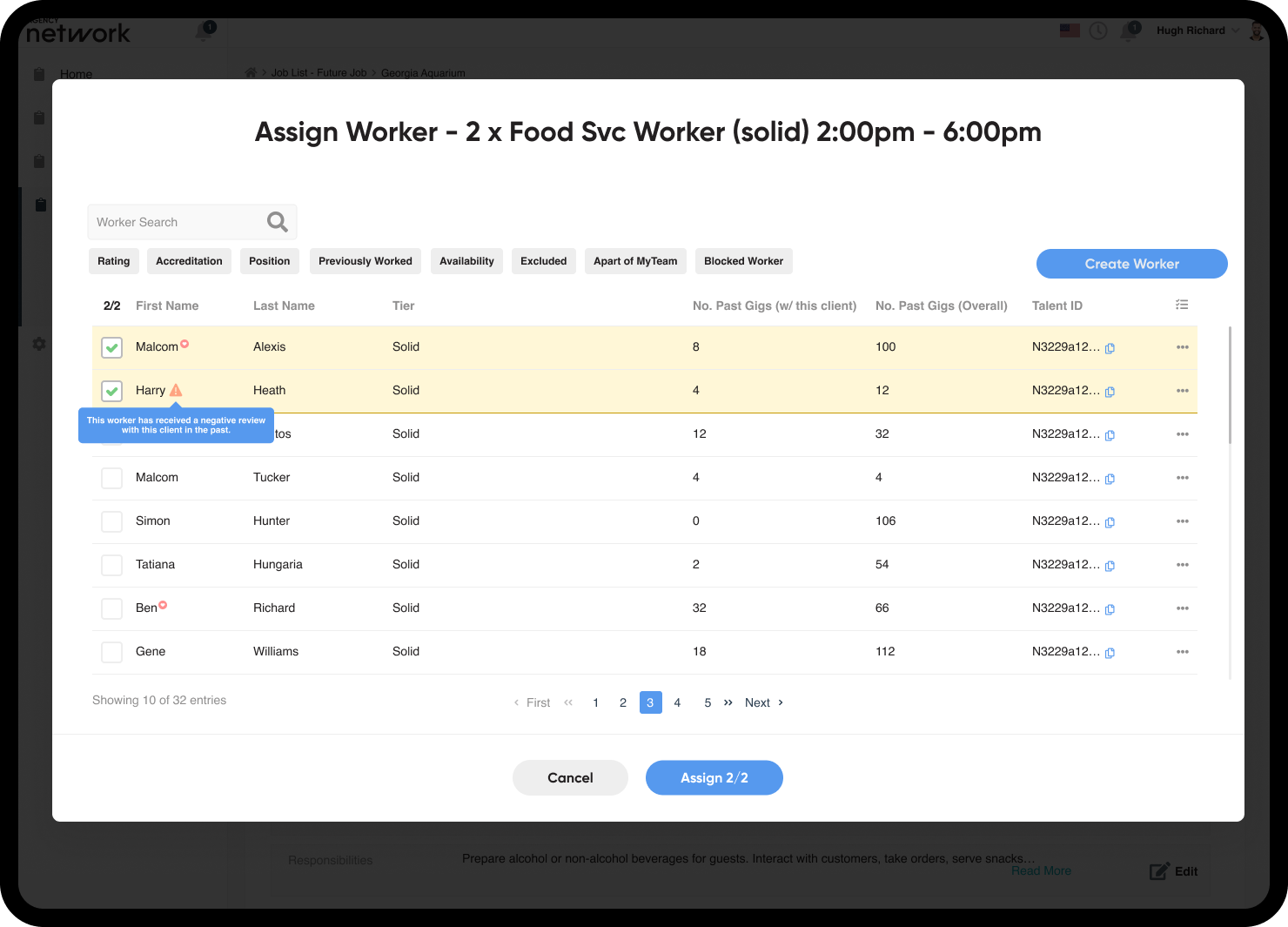
Task: Go to page 5 of results
Action: [x=708, y=702]
